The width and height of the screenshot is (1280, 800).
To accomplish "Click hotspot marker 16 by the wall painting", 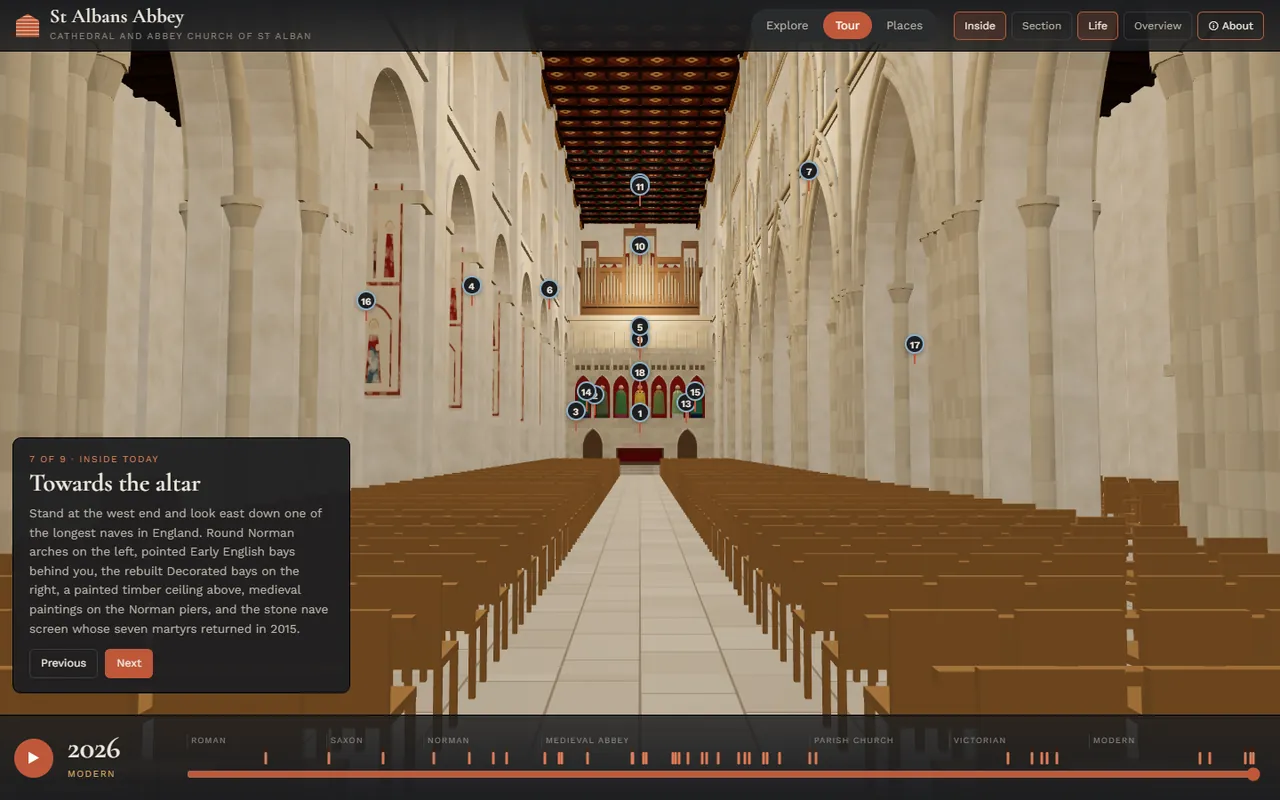I will [366, 301].
